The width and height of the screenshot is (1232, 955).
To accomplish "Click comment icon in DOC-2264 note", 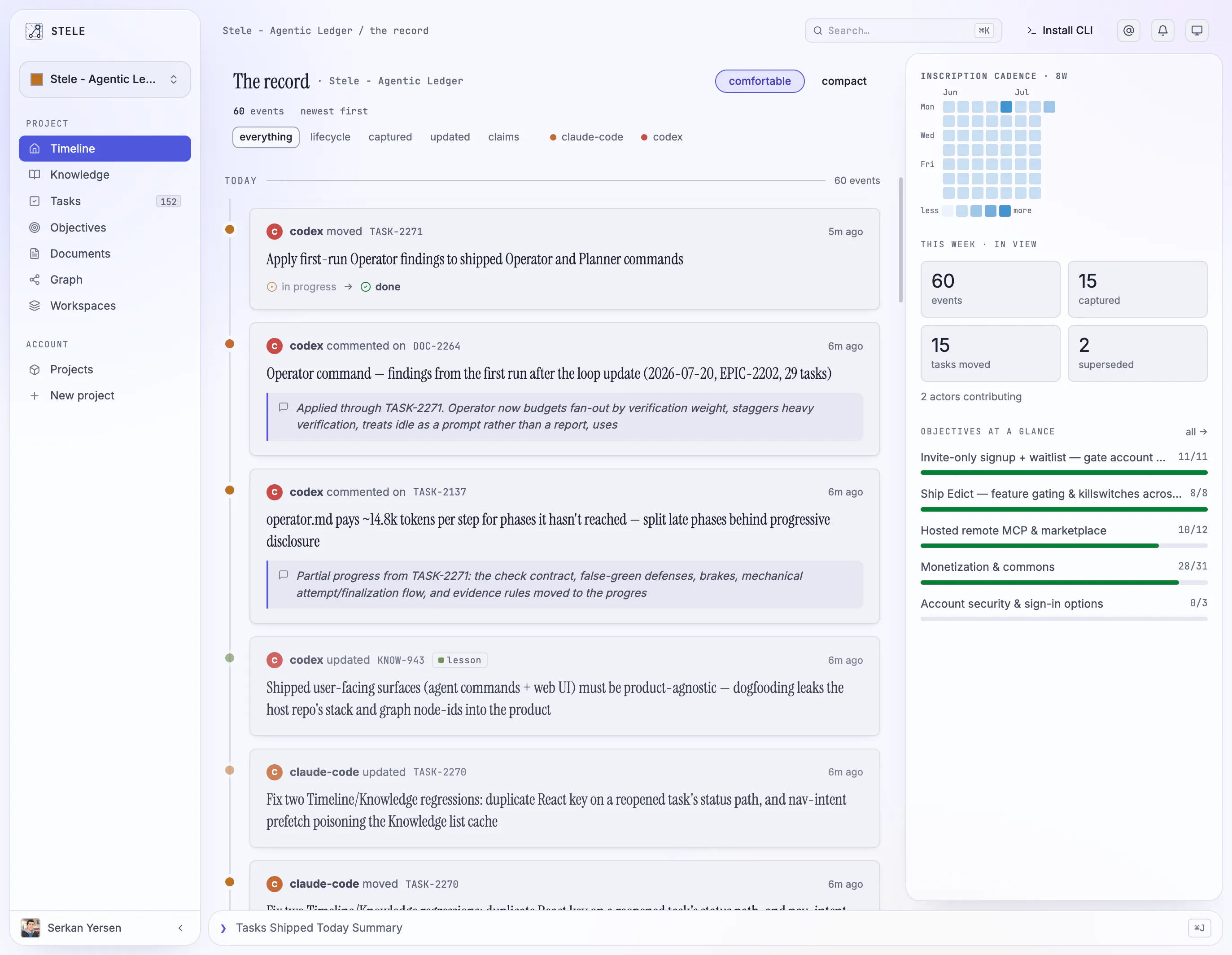I will (284, 407).
